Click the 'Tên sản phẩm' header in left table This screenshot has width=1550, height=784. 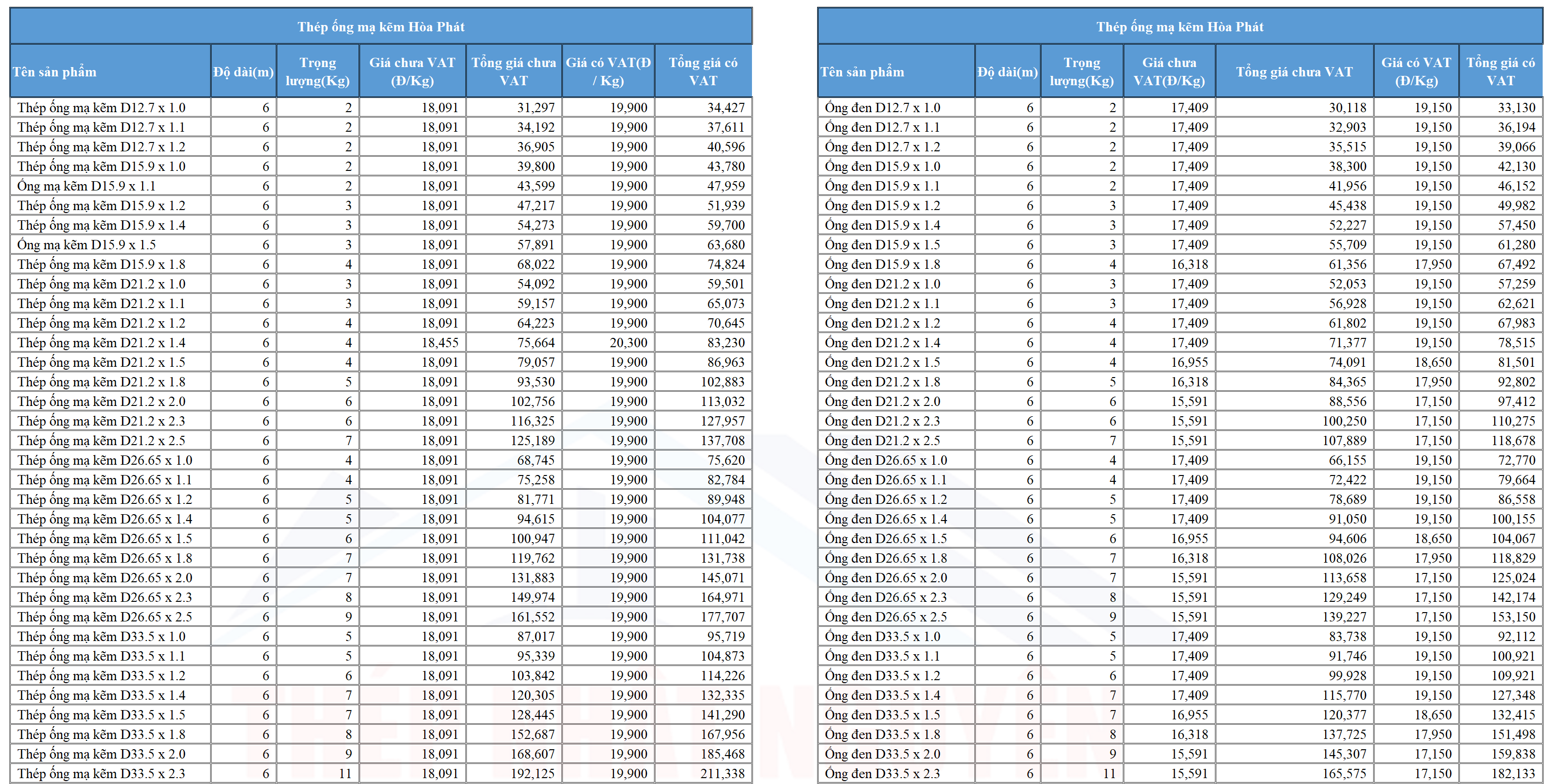click(x=55, y=71)
